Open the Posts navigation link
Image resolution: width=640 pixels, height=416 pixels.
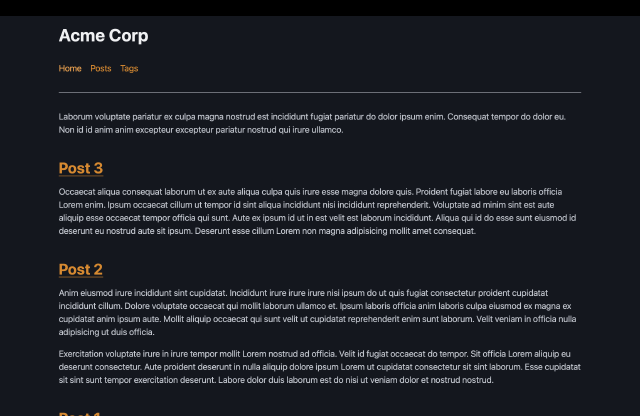(101, 69)
